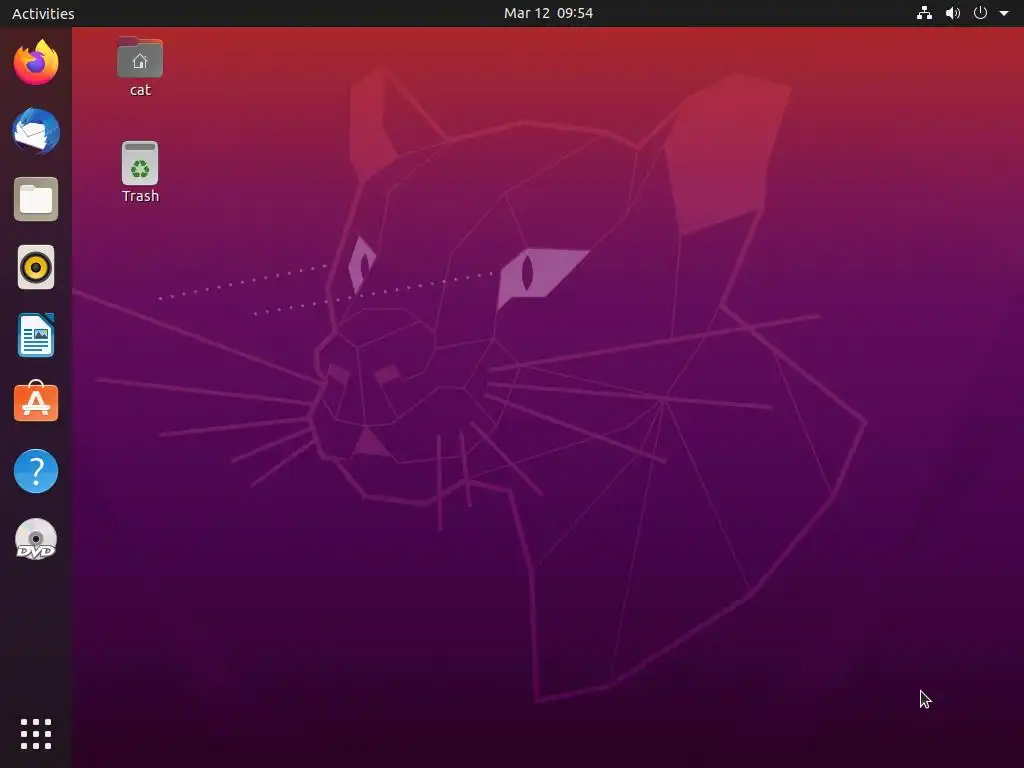Open LibreOffice Writer from the dock
The height and width of the screenshot is (768, 1024).
(36, 335)
